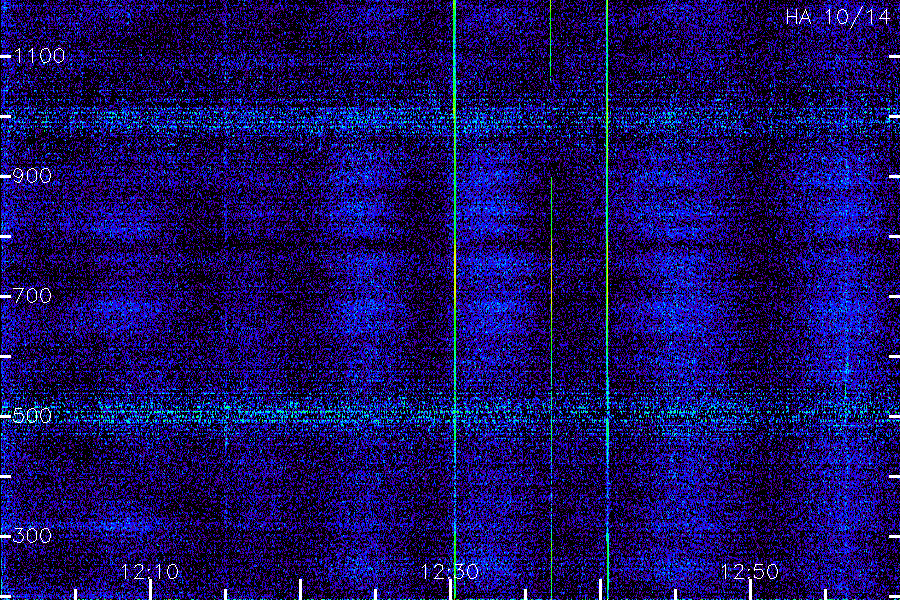The image size is (900, 600).
Task: Click the 12:10 time axis label
Action: pos(150,572)
